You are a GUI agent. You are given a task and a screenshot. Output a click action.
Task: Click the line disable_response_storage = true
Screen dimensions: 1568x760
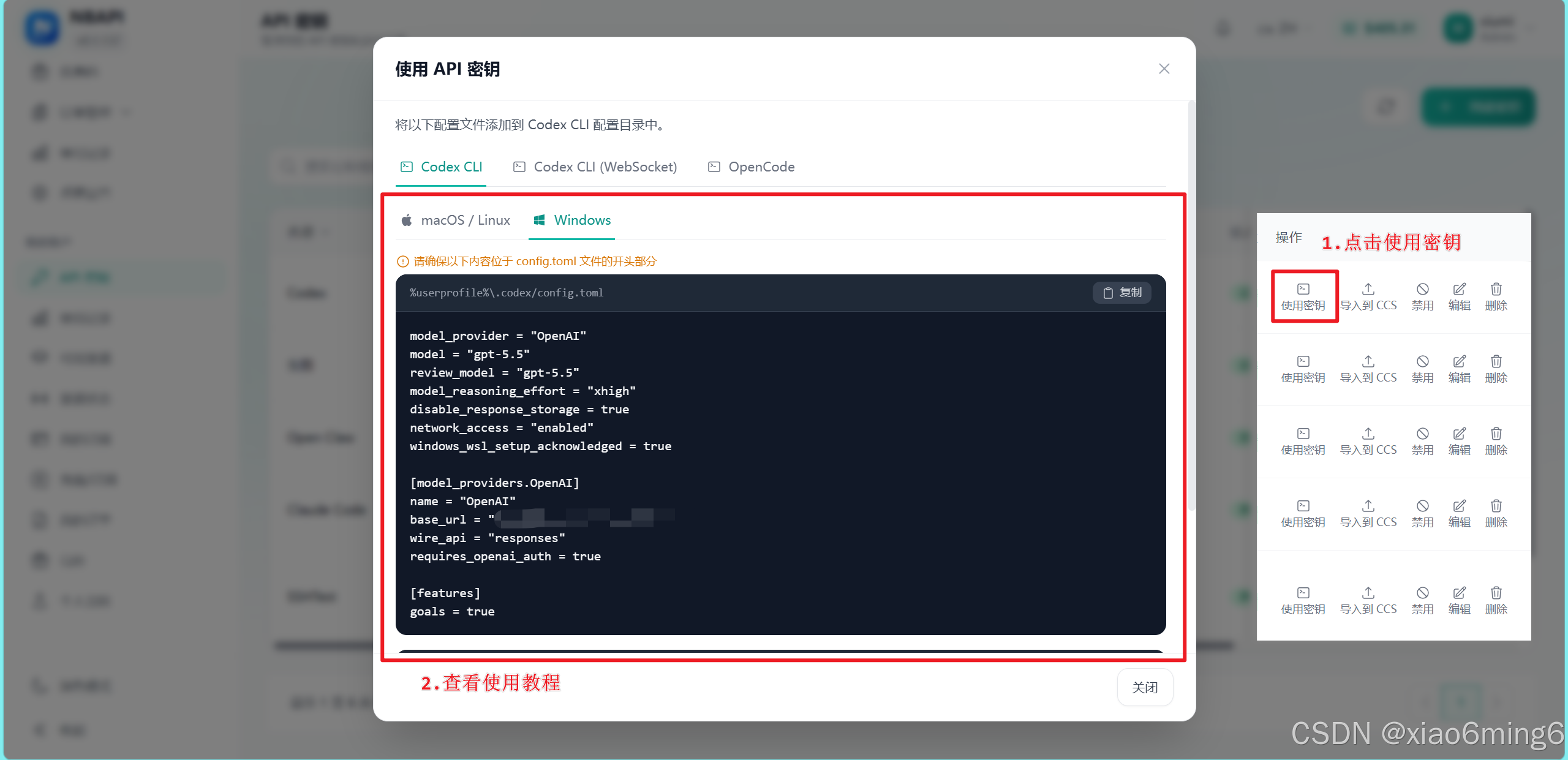point(519,410)
